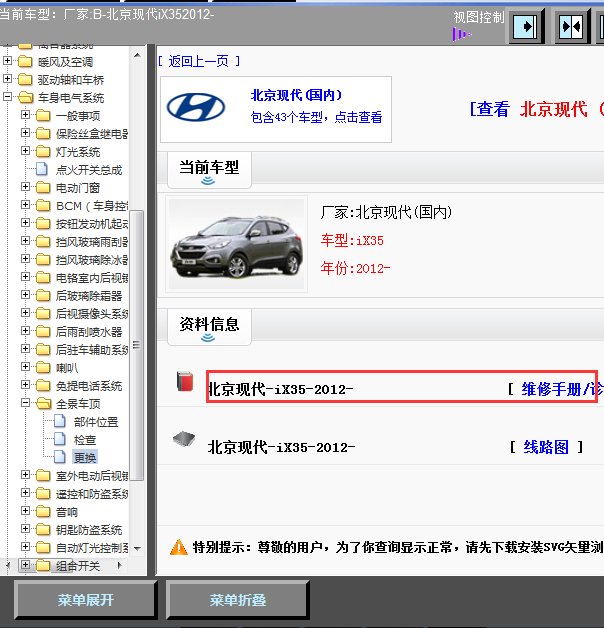Click the 喇叭 folder icon
This screenshot has height=628, width=604.
pos(43,367)
